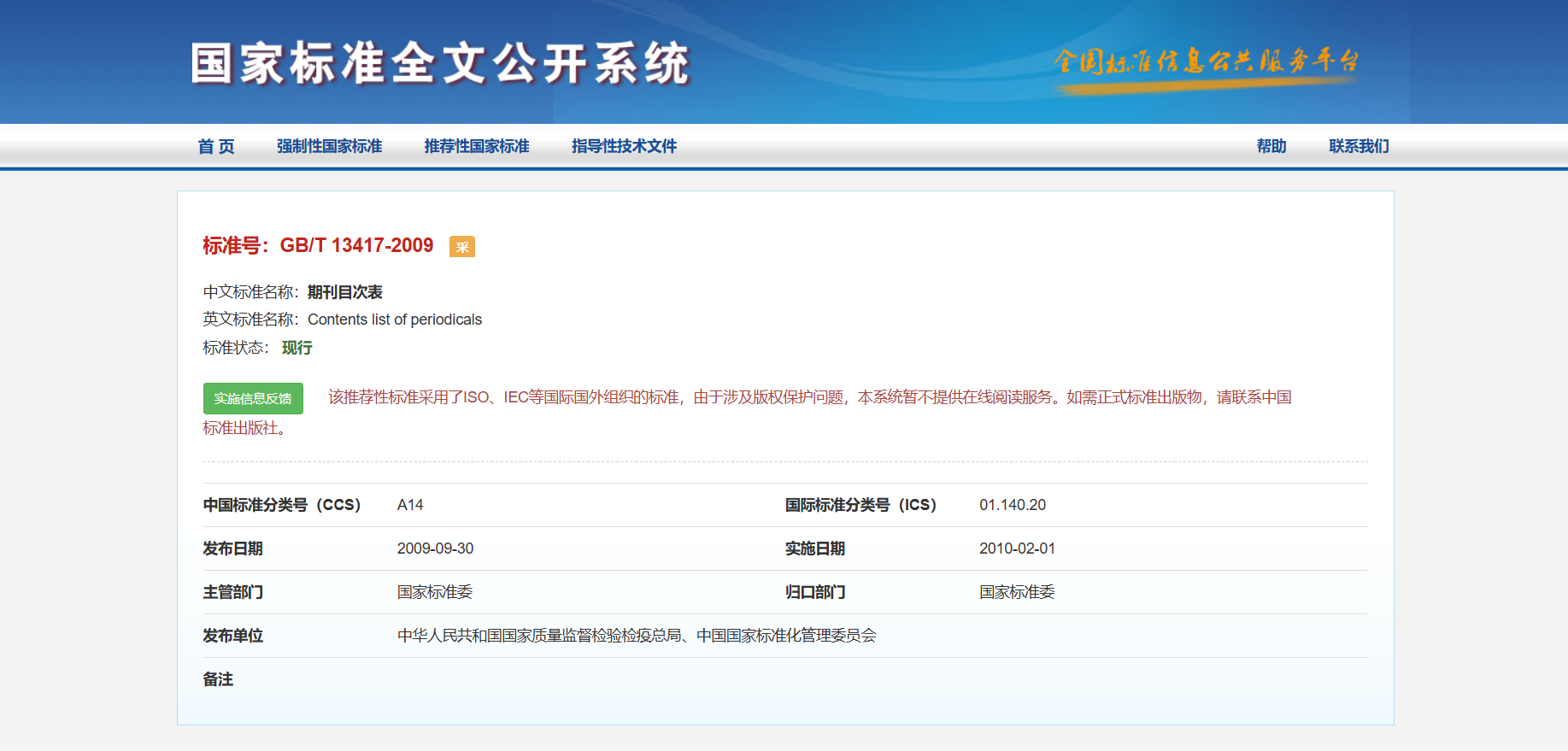Select 推荐性国家标准 in the navigation bar

(477, 146)
